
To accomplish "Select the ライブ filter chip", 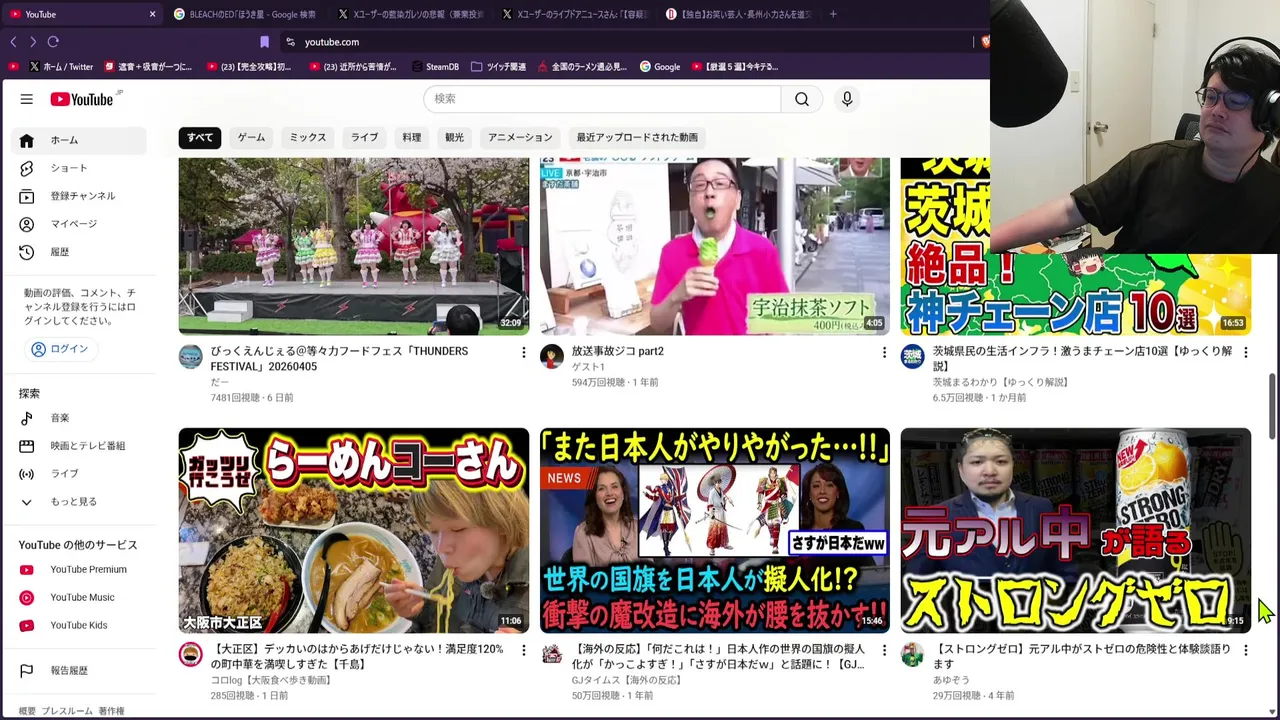I will coord(364,137).
